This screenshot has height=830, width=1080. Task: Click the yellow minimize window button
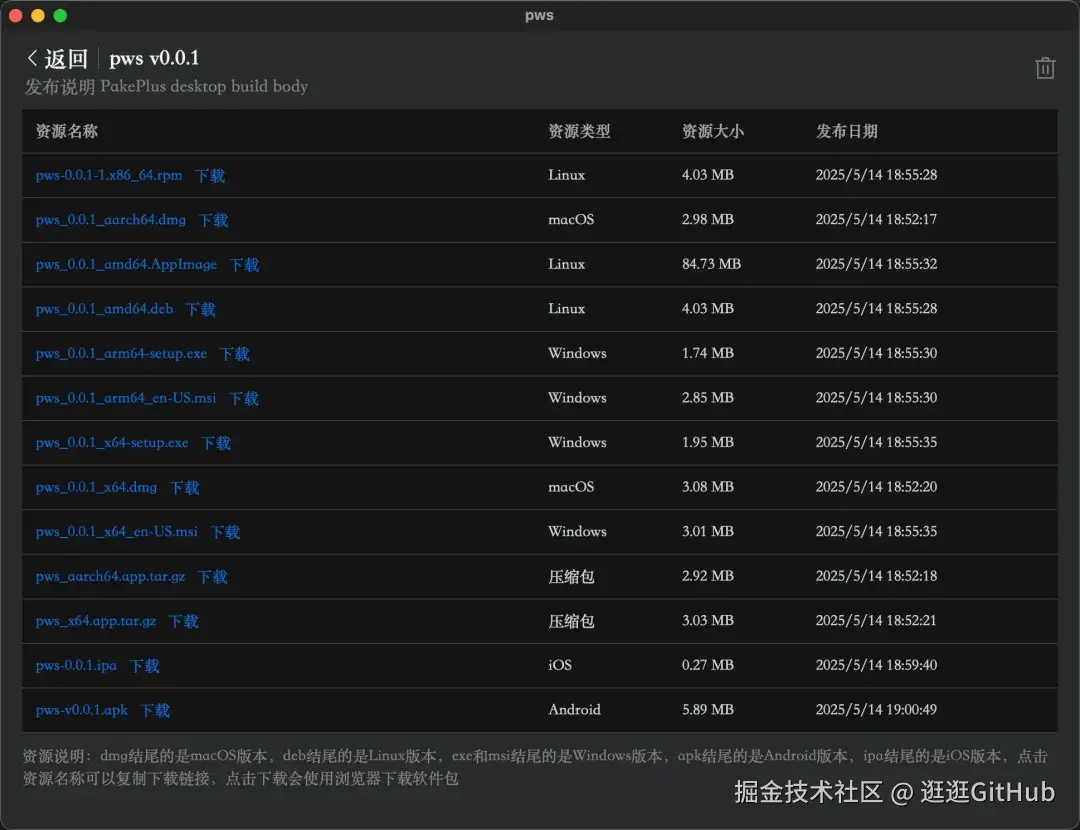35,15
